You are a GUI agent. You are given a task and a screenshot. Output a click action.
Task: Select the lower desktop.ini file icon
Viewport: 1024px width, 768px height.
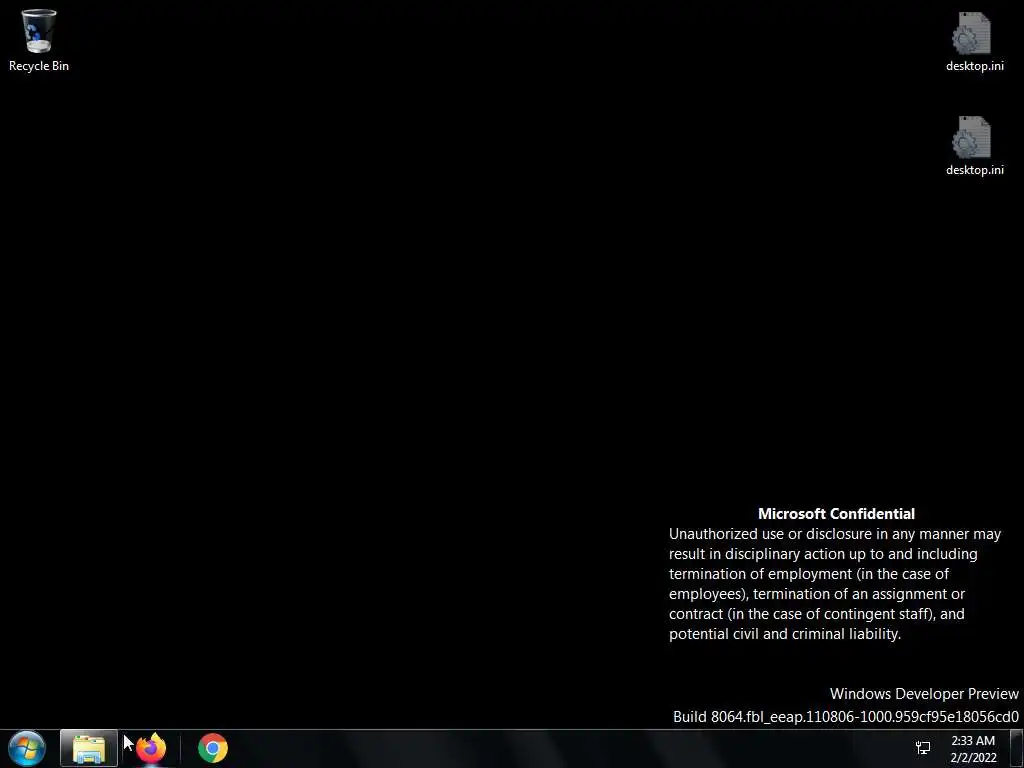pos(974,146)
